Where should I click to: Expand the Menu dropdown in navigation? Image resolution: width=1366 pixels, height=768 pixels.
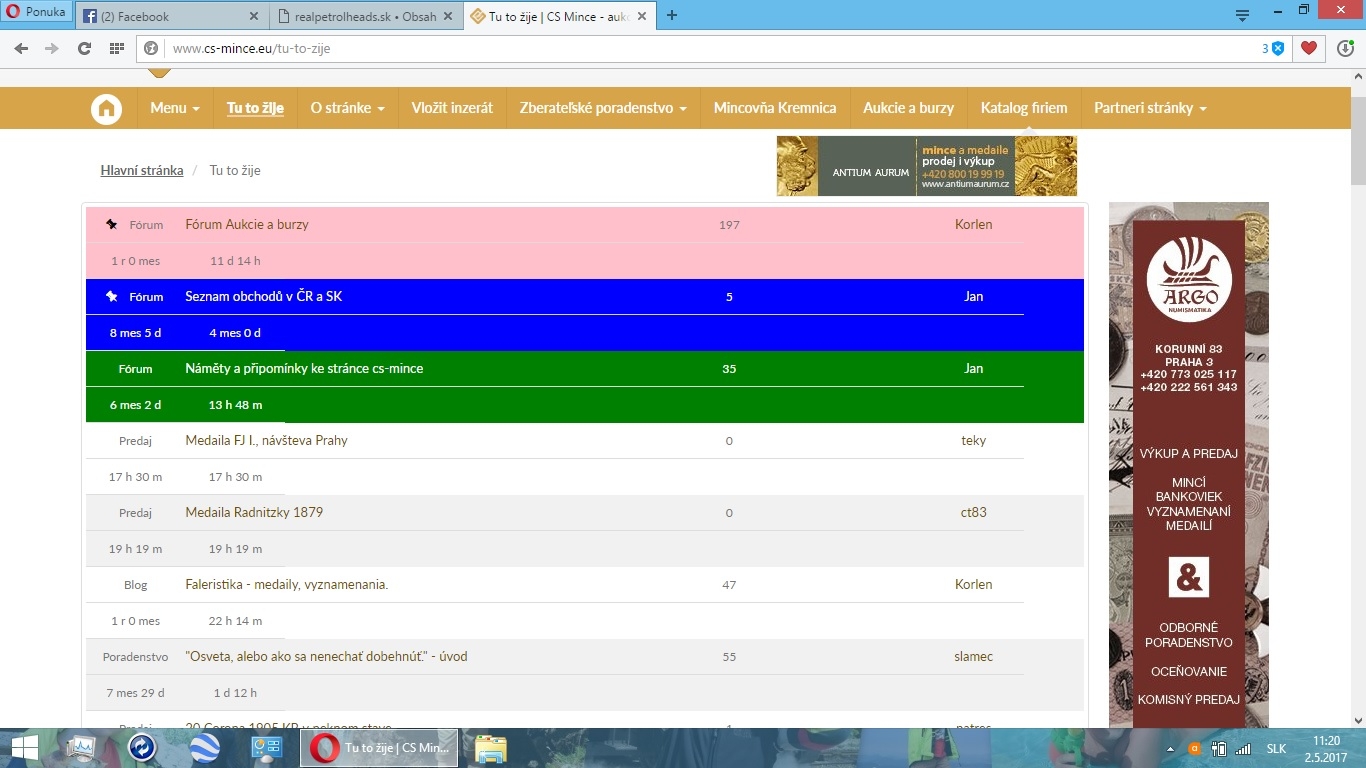[x=175, y=108]
